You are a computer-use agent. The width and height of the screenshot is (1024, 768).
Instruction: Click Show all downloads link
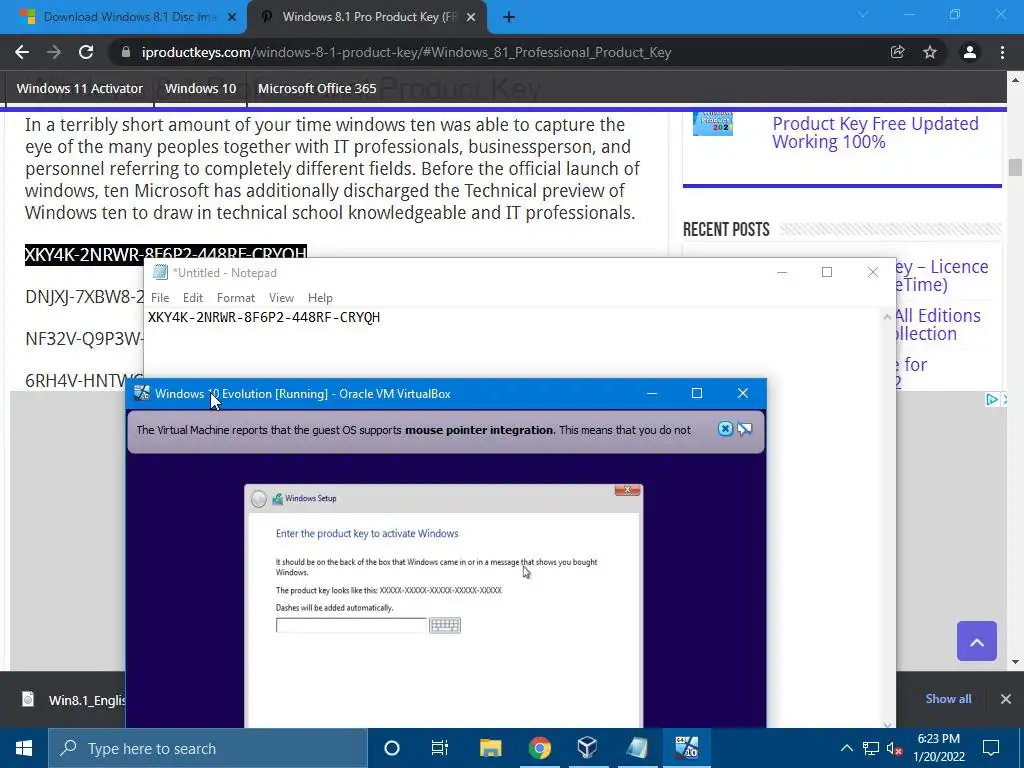(948, 699)
